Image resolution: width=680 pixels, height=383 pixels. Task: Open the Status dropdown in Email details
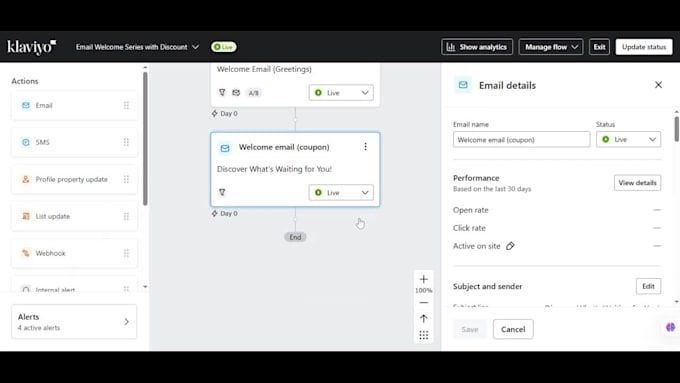pyautogui.click(x=628, y=139)
